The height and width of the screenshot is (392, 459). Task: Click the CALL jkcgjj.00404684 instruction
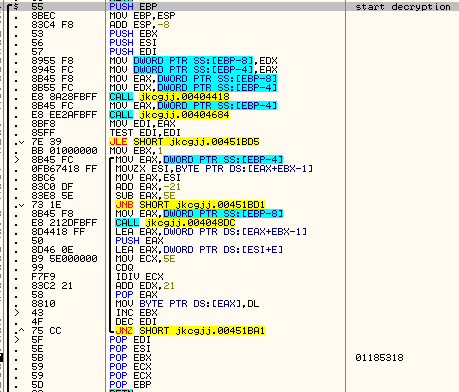169,115
